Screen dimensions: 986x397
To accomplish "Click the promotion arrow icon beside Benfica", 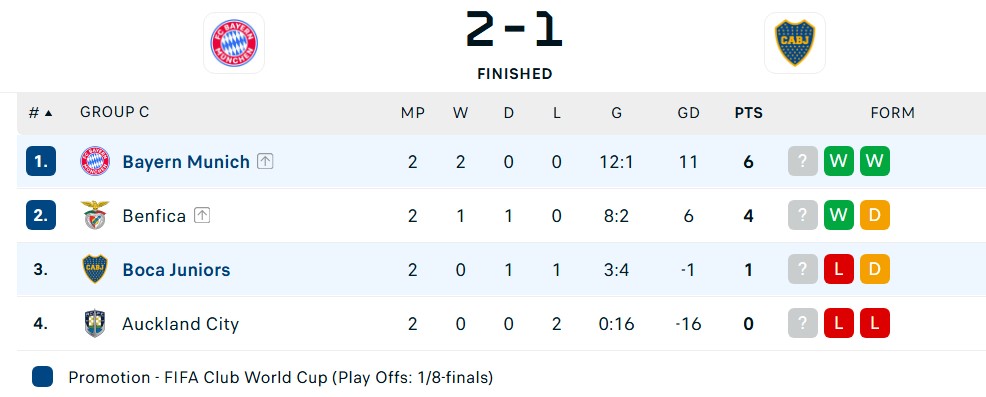I will [201, 216].
